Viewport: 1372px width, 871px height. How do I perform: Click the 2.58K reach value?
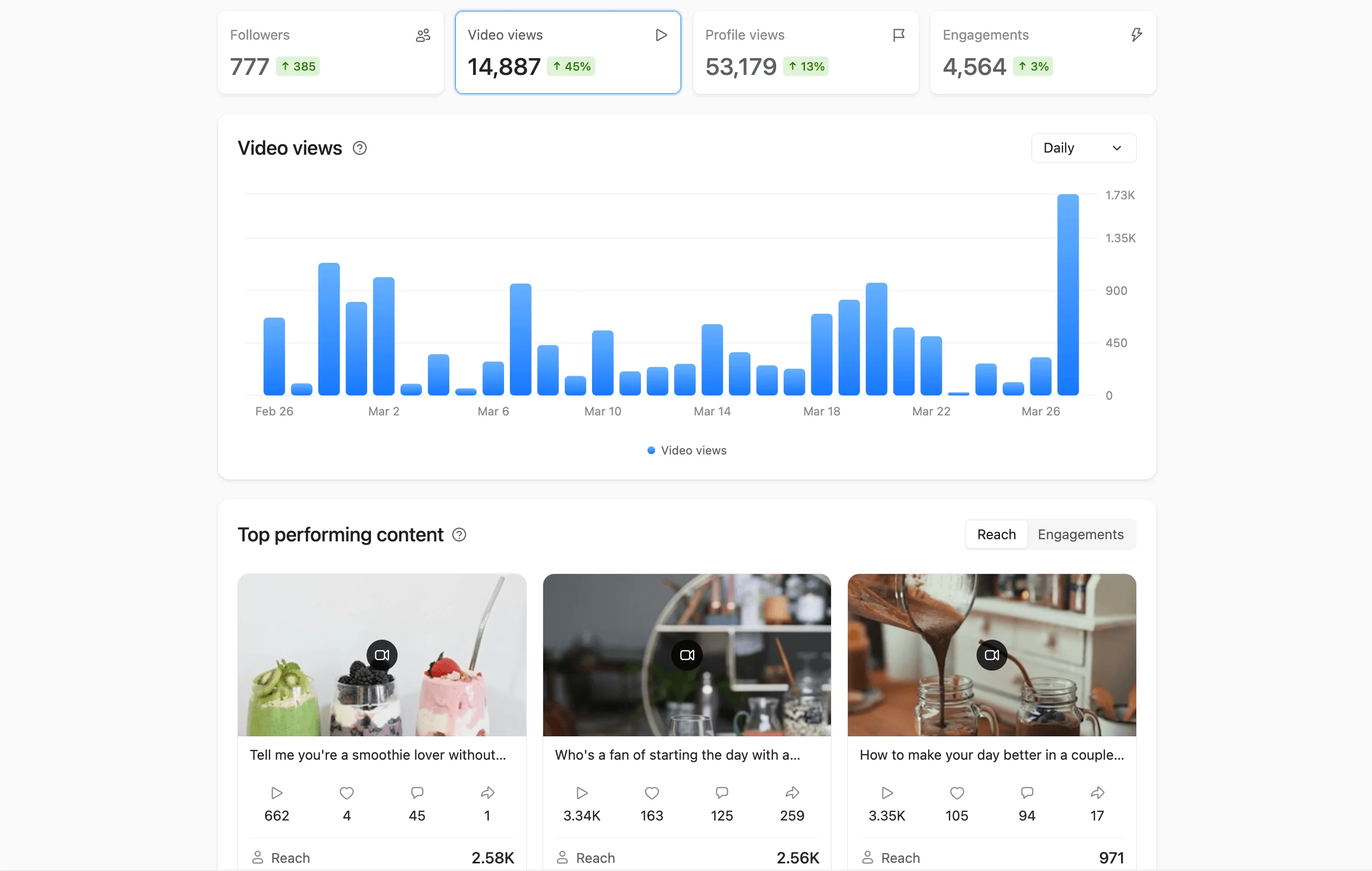tap(493, 858)
